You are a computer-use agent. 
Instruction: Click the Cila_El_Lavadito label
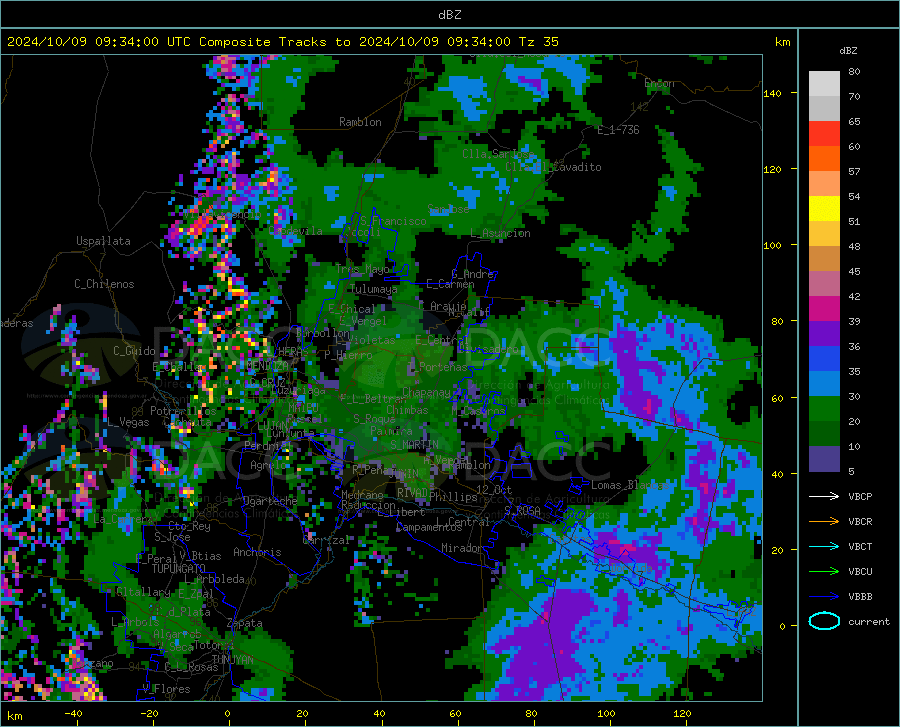[553, 167]
